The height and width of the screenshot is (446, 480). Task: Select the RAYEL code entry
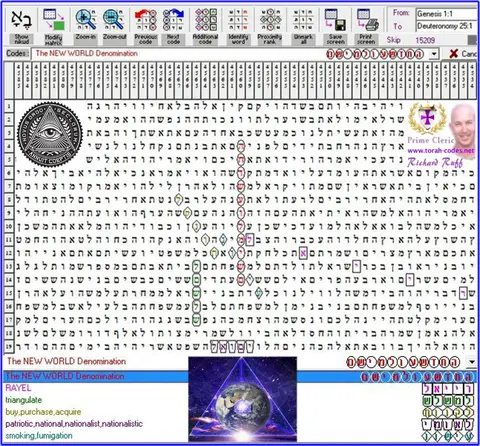pos(18,388)
